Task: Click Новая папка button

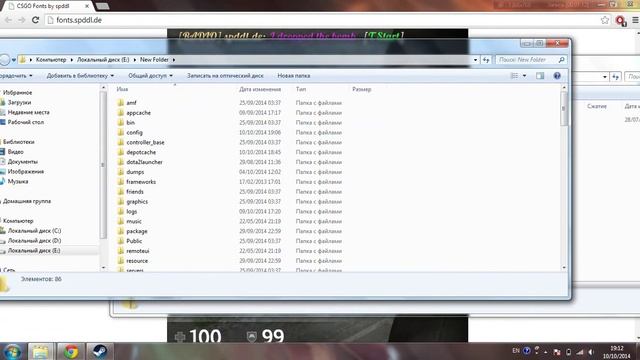Action: (293, 76)
